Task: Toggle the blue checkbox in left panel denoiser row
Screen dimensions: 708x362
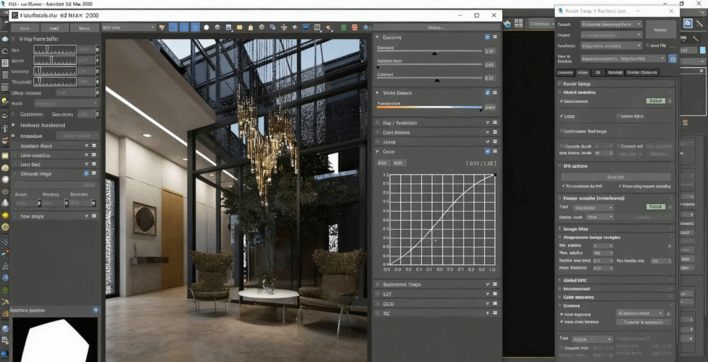Action: (86, 173)
